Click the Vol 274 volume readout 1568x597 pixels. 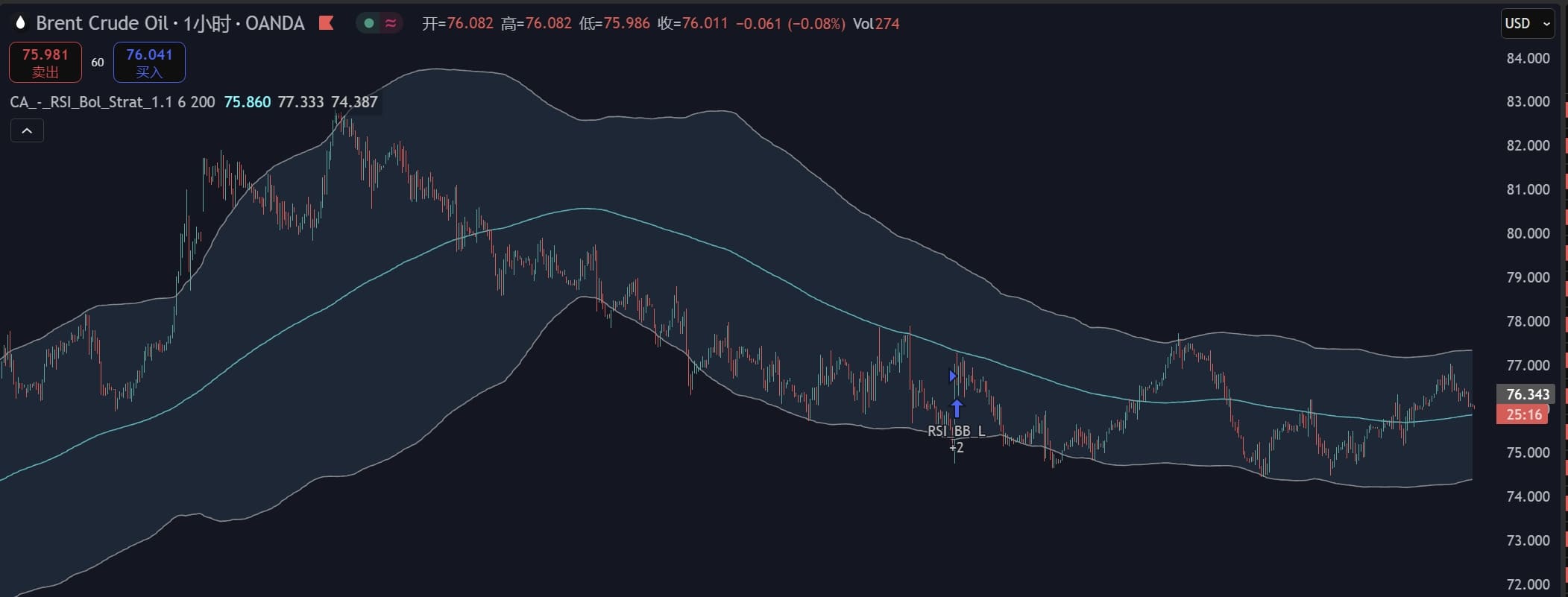point(876,24)
